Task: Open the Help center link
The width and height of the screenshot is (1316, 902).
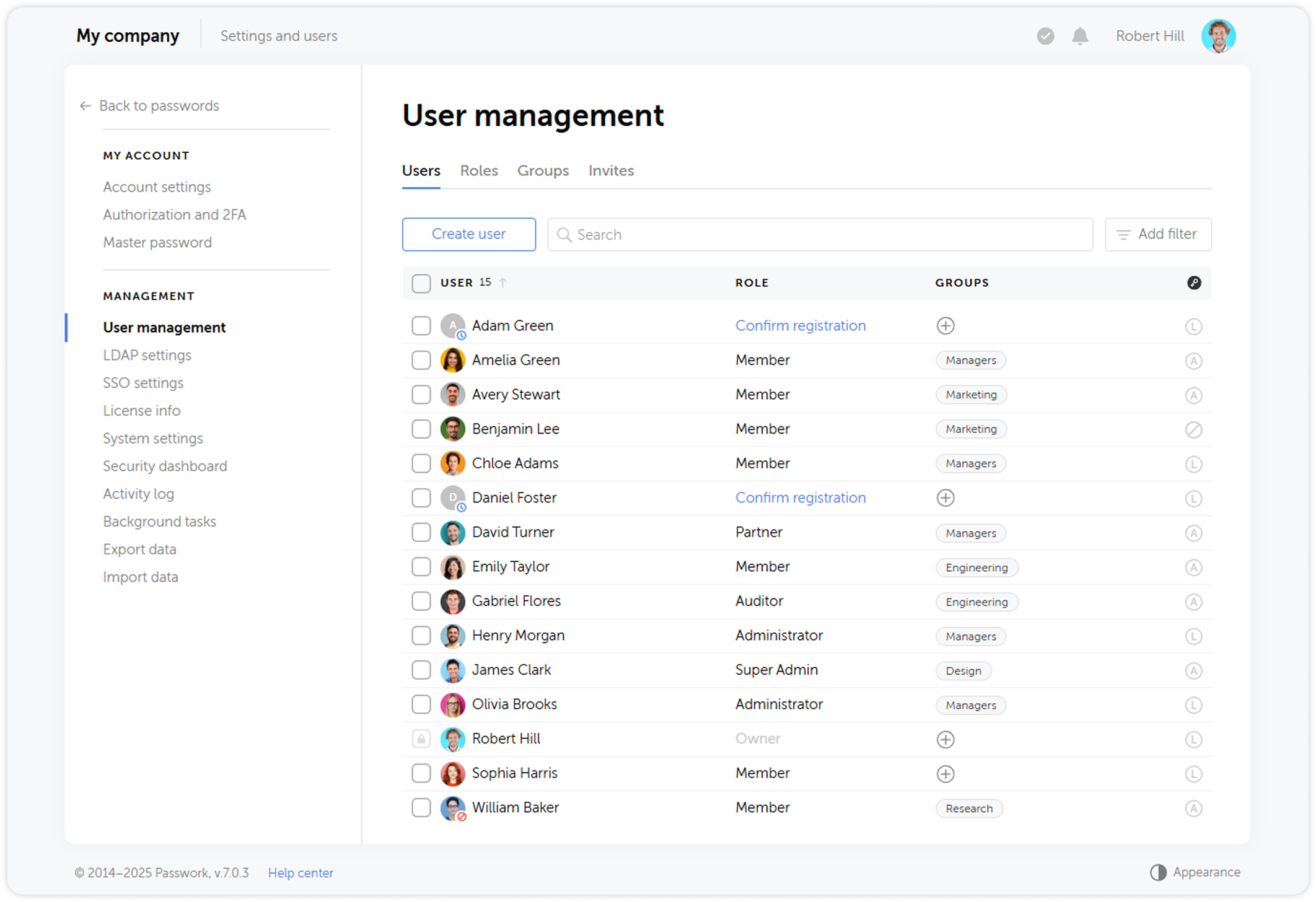Action: pos(300,873)
